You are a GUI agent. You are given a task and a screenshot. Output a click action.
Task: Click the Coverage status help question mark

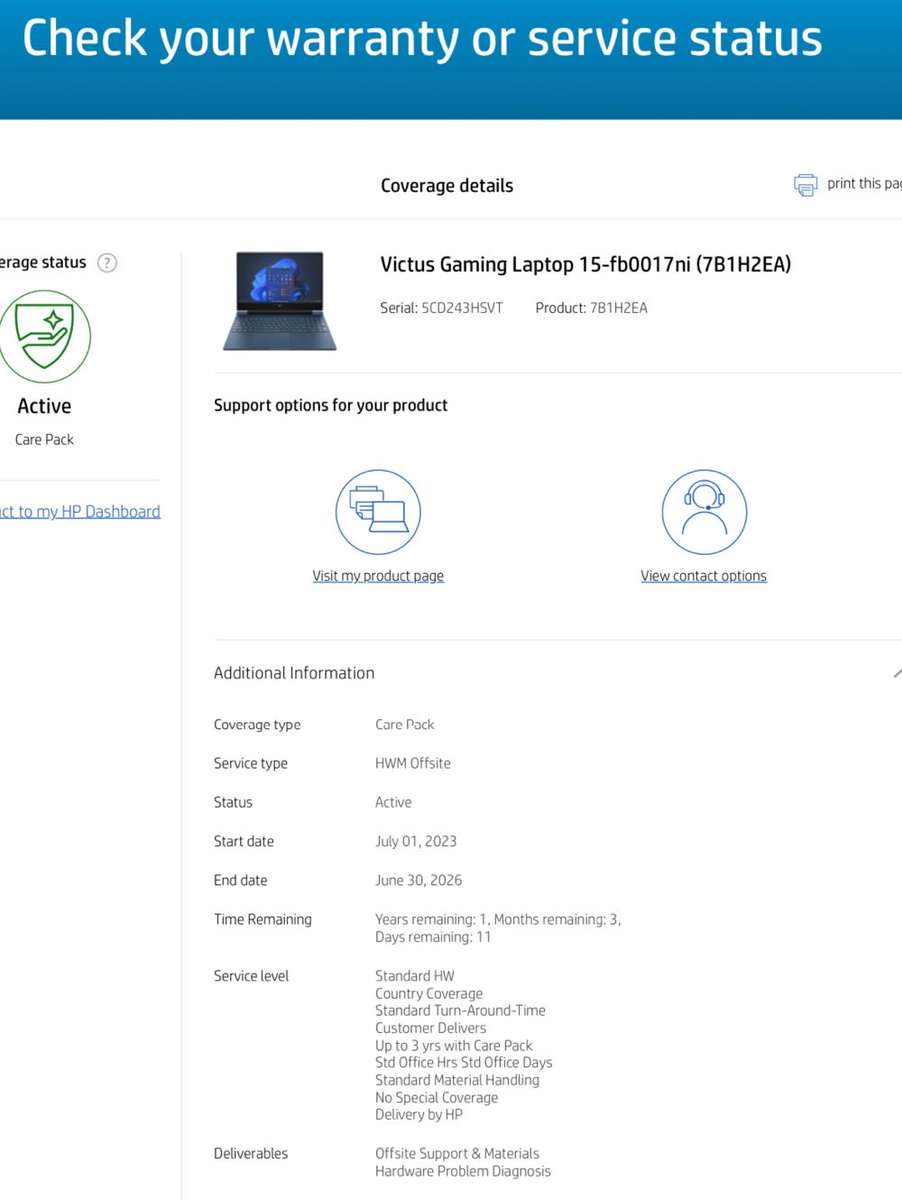coord(107,263)
